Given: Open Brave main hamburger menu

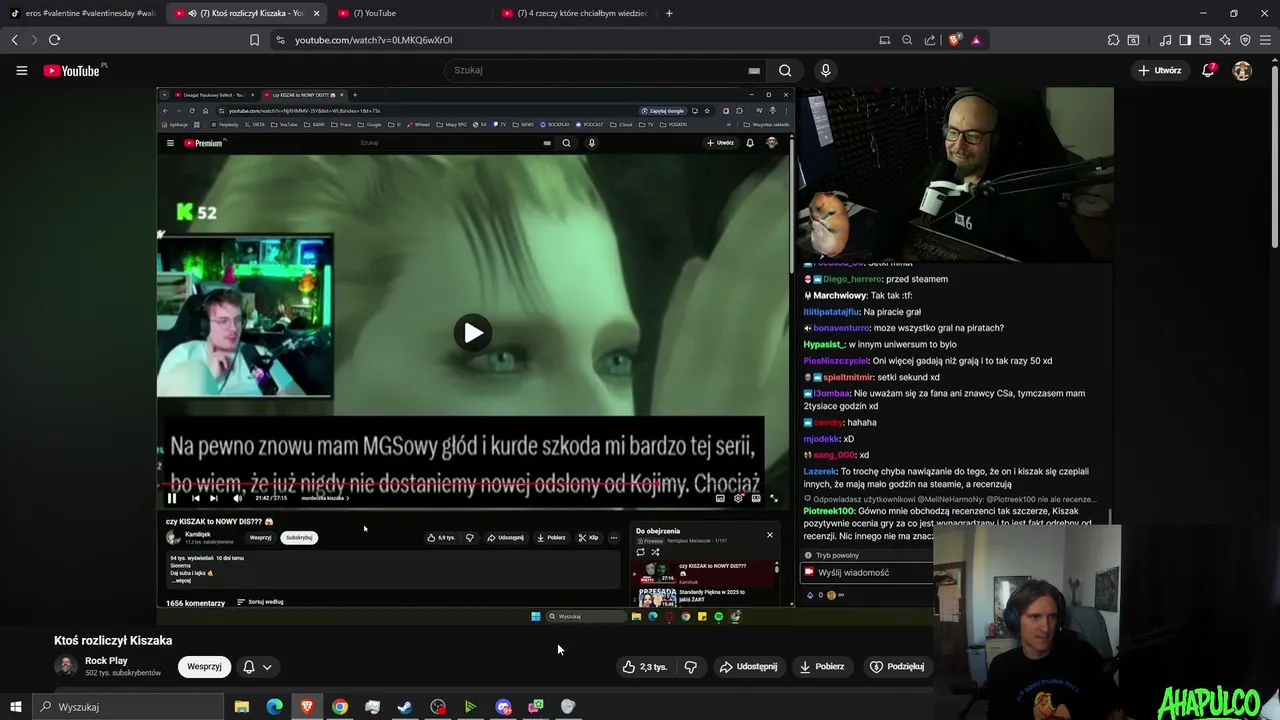Looking at the screenshot, I should 1265,40.
